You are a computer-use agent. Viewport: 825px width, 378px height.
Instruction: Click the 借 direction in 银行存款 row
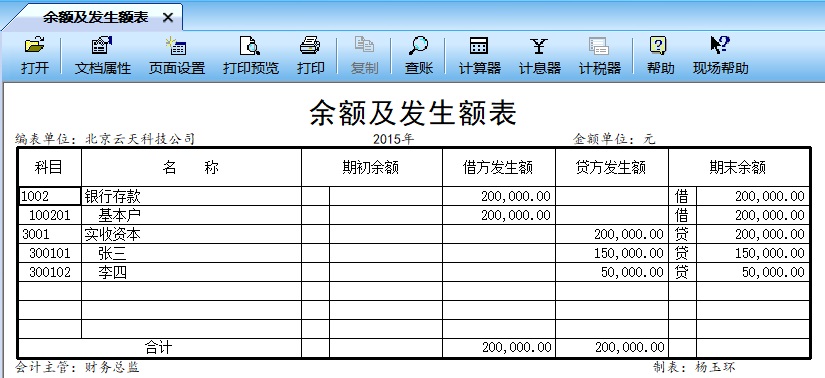point(681,196)
